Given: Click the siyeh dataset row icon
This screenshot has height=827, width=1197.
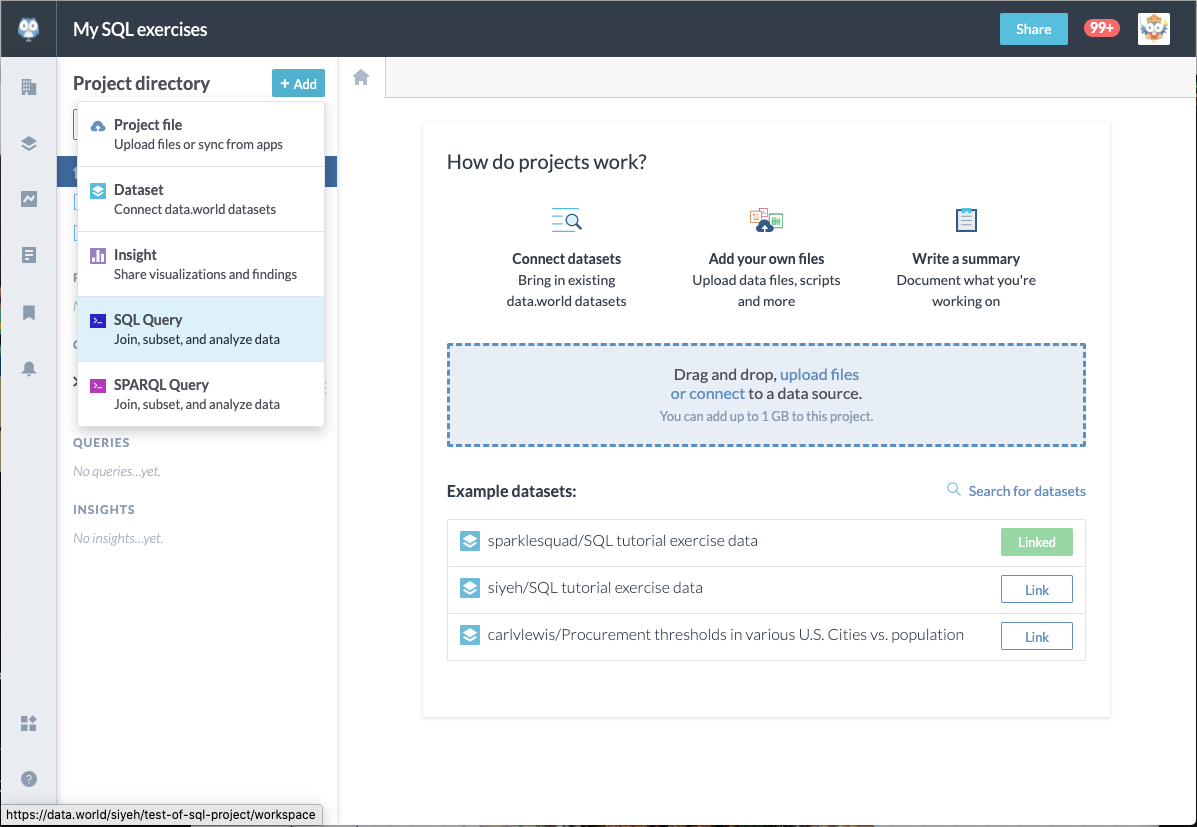Looking at the screenshot, I should pyautogui.click(x=469, y=588).
